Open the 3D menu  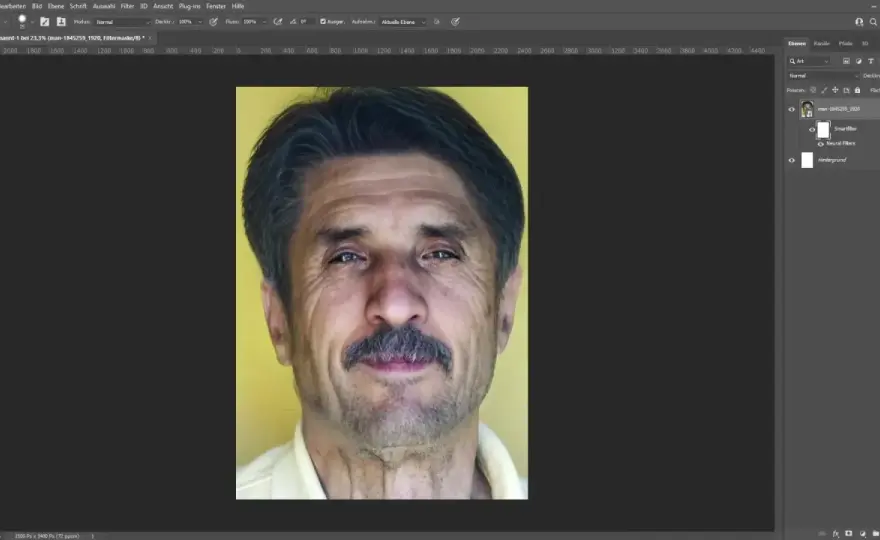[x=144, y=6]
